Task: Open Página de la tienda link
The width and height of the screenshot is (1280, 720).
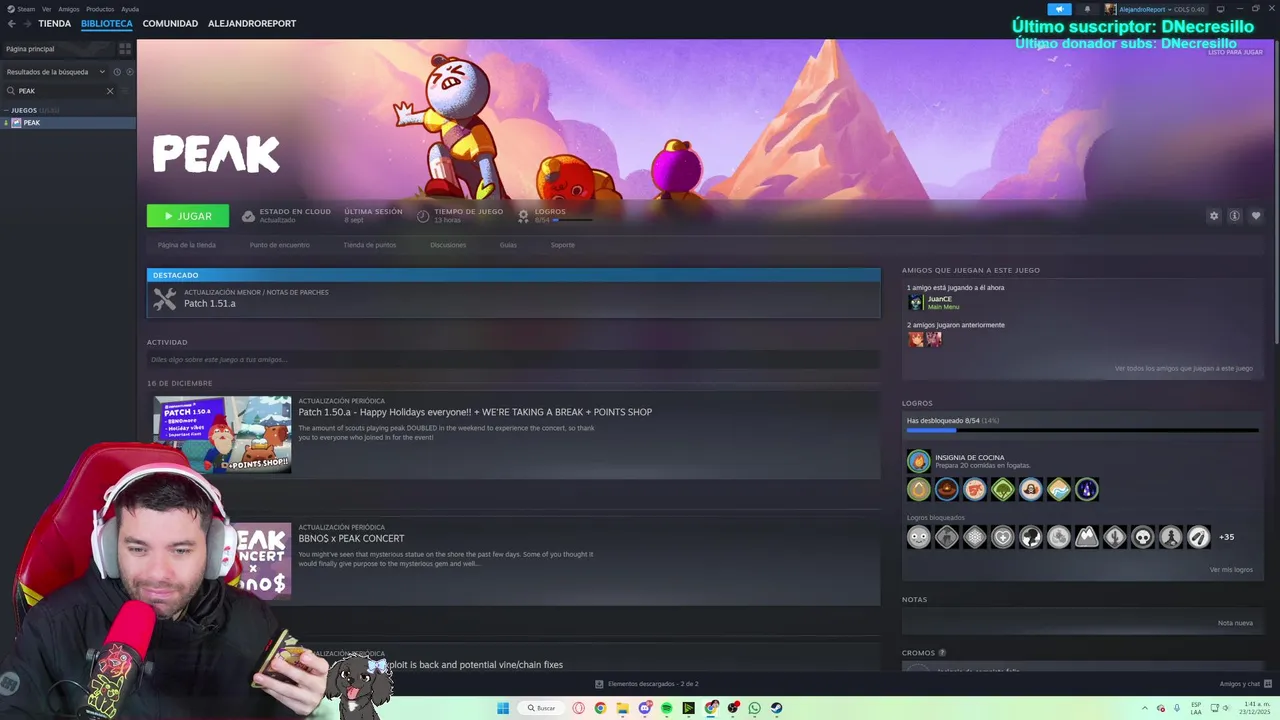Action: pyautogui.click(x=186, y=245)
